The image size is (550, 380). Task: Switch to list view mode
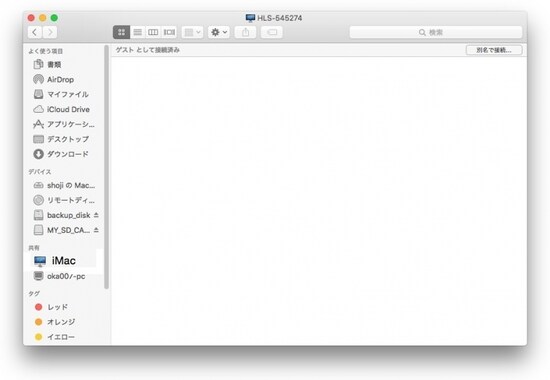(x=138, y=32)
